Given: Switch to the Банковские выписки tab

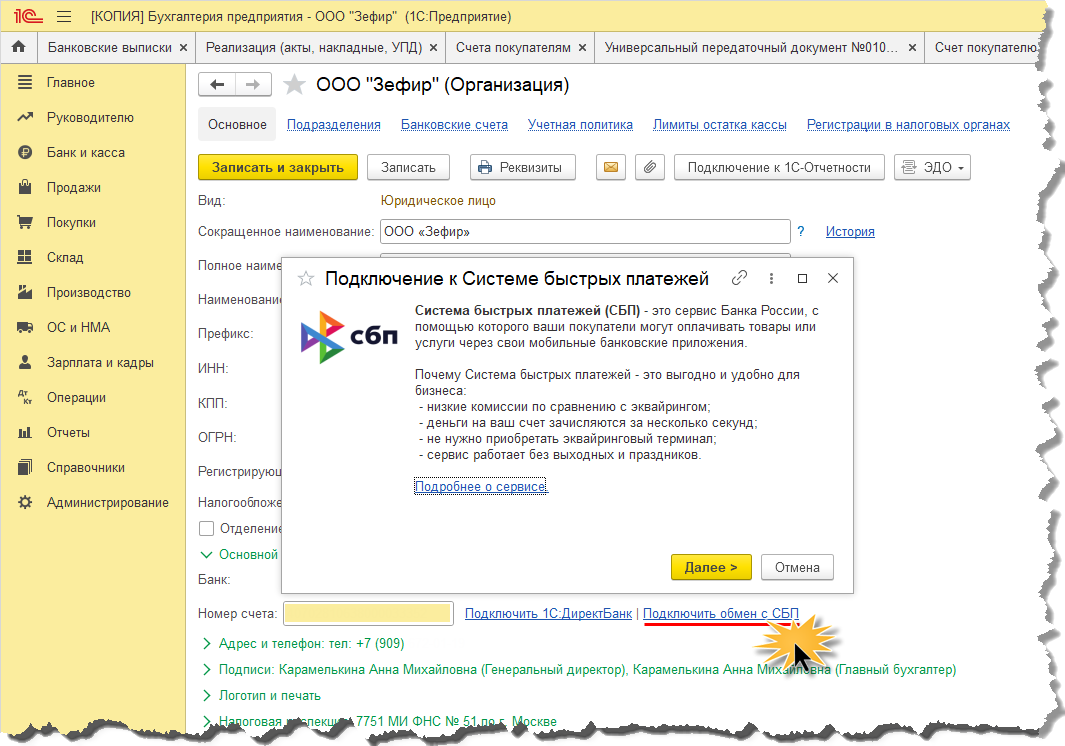Looking at the screenshot, I should [x=109, y=48].
